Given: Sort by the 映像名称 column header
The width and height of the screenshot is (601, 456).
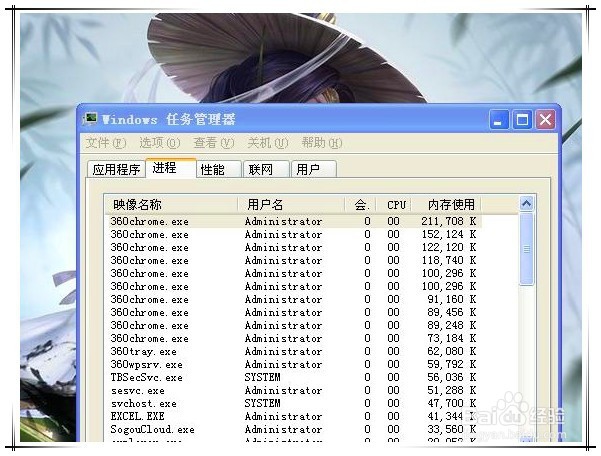Looking at the screenshot, I should point(171,204).
